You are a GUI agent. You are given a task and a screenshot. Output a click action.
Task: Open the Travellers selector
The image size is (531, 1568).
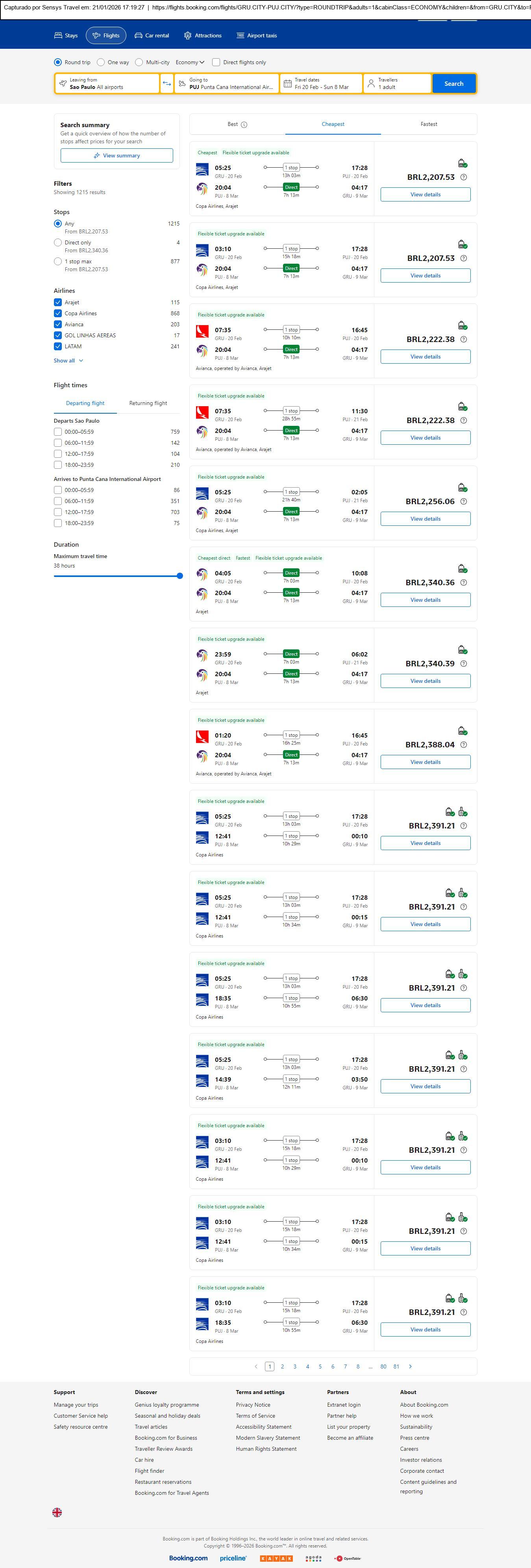point(397,83)
